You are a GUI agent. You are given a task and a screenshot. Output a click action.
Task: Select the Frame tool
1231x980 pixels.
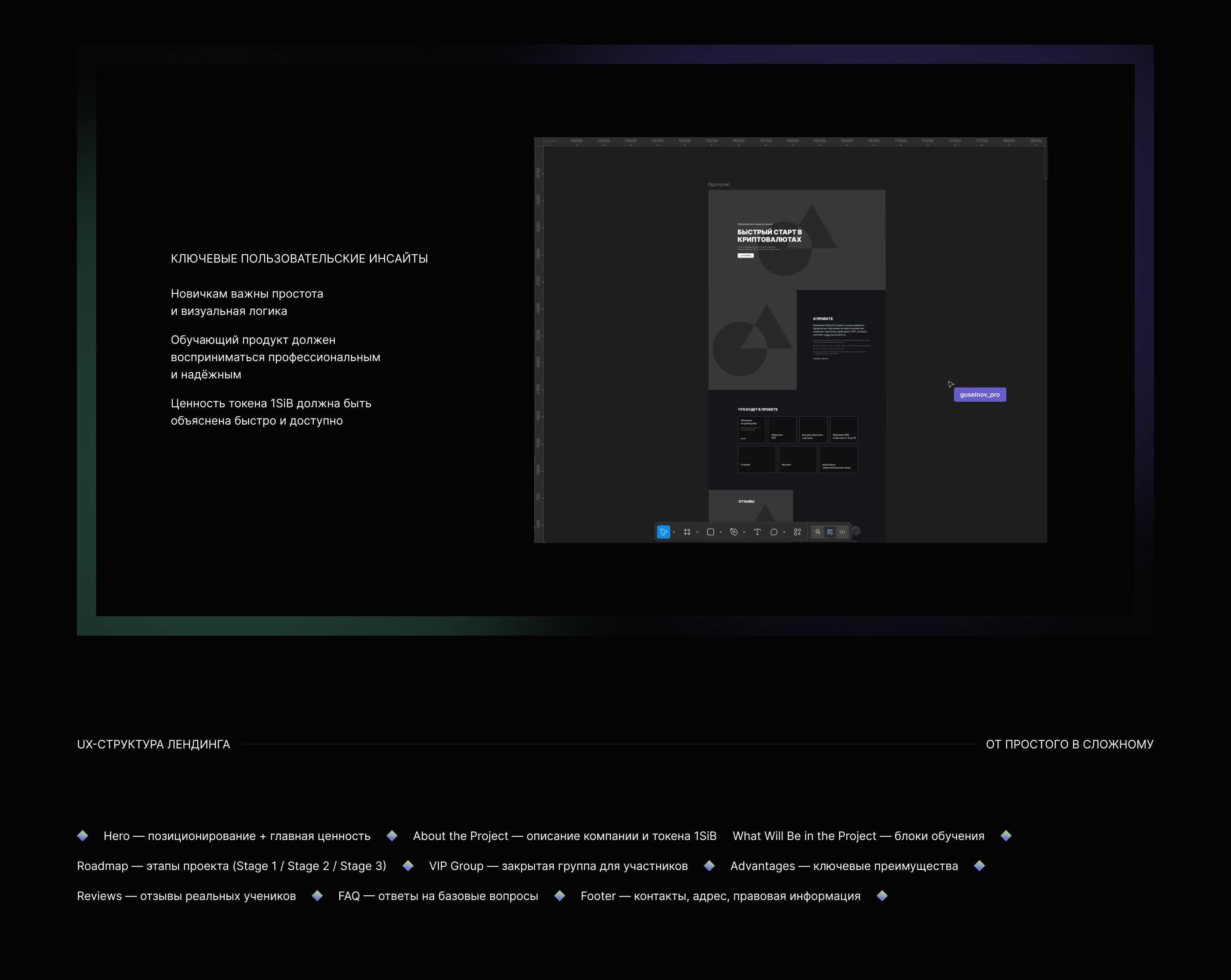pyautogui.click(x=687, y=532)
